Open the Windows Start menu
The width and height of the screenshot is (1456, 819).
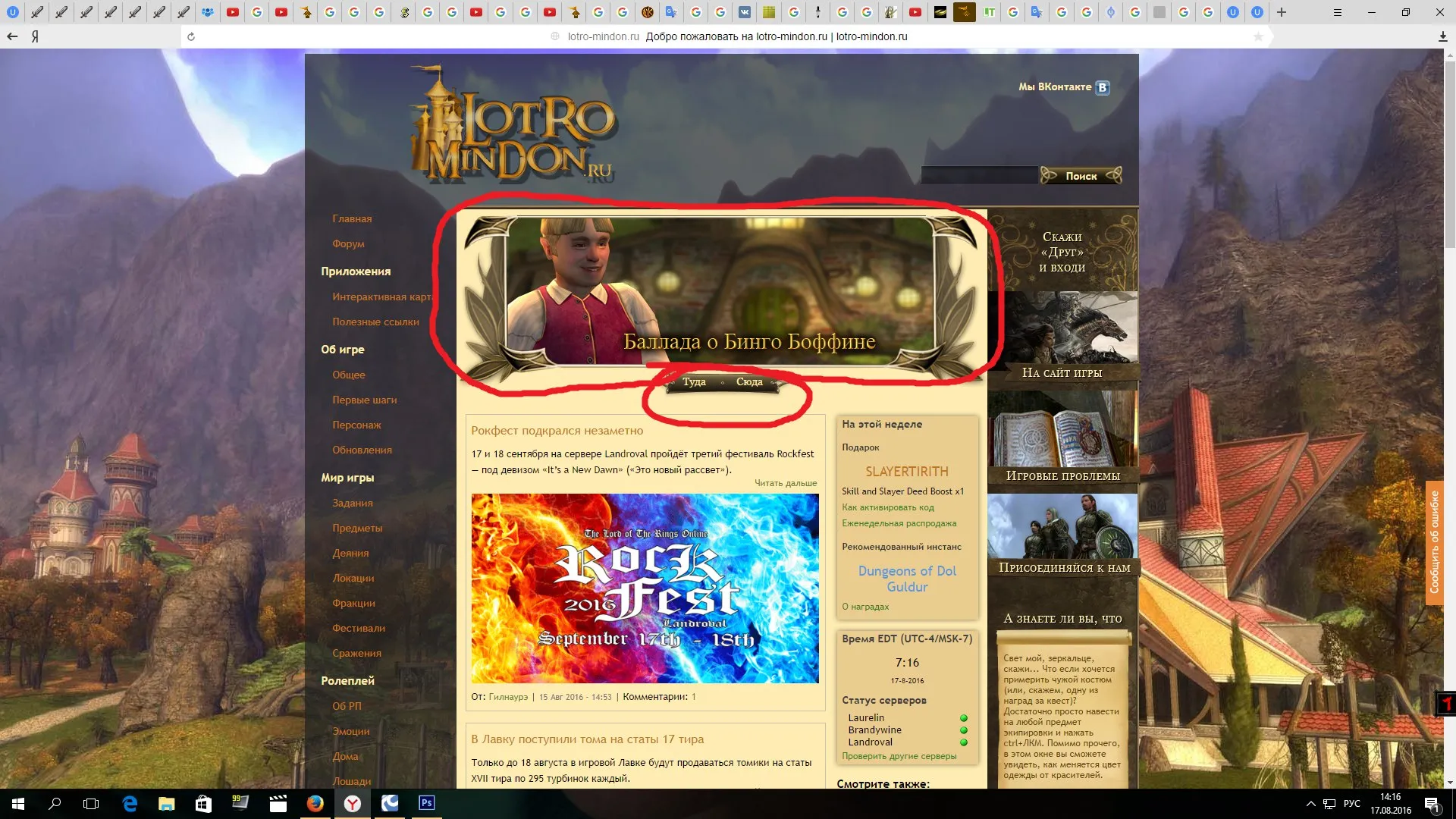(18, 803)
